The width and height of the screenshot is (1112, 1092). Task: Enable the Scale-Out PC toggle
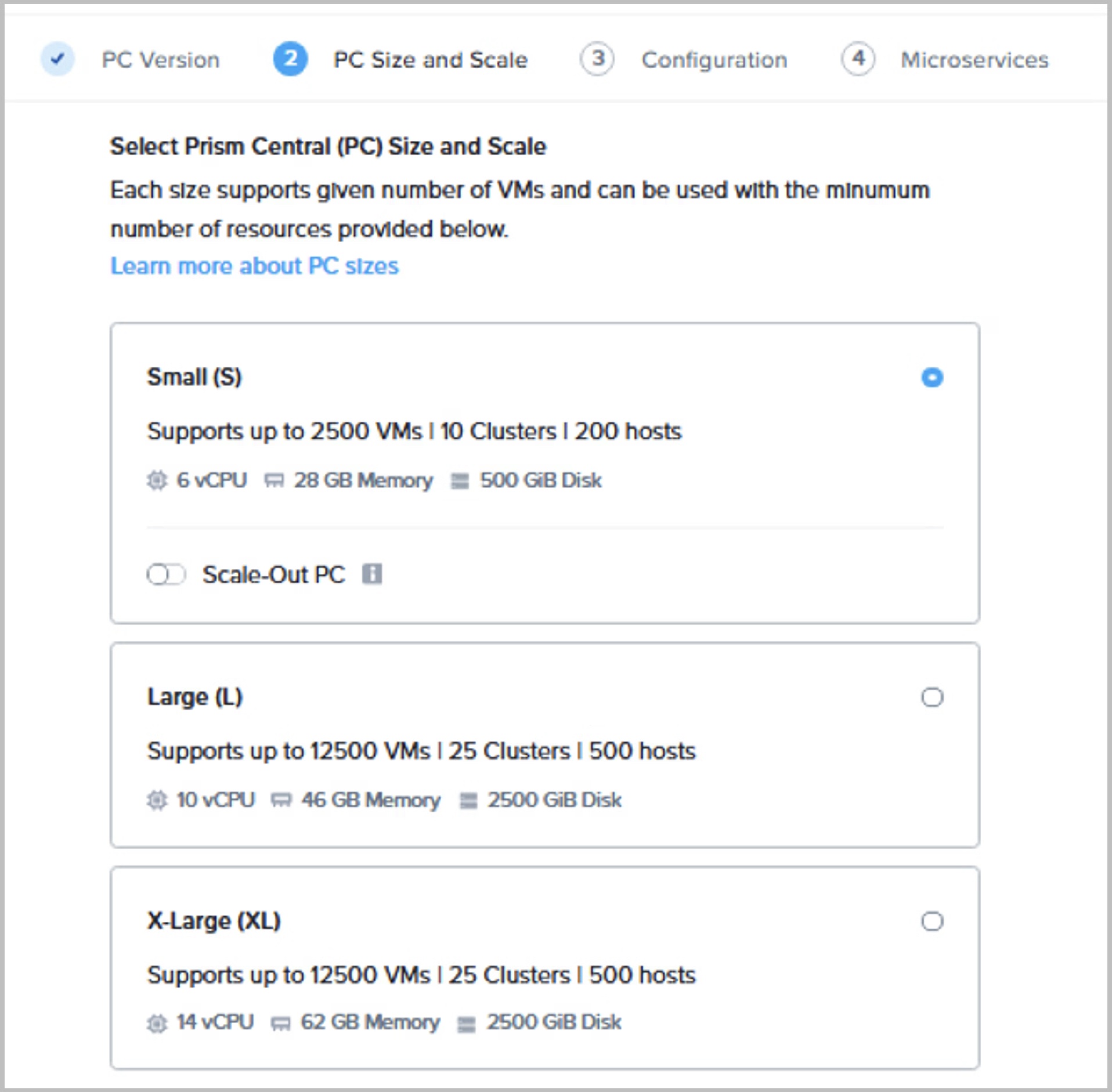pos(166,574)
